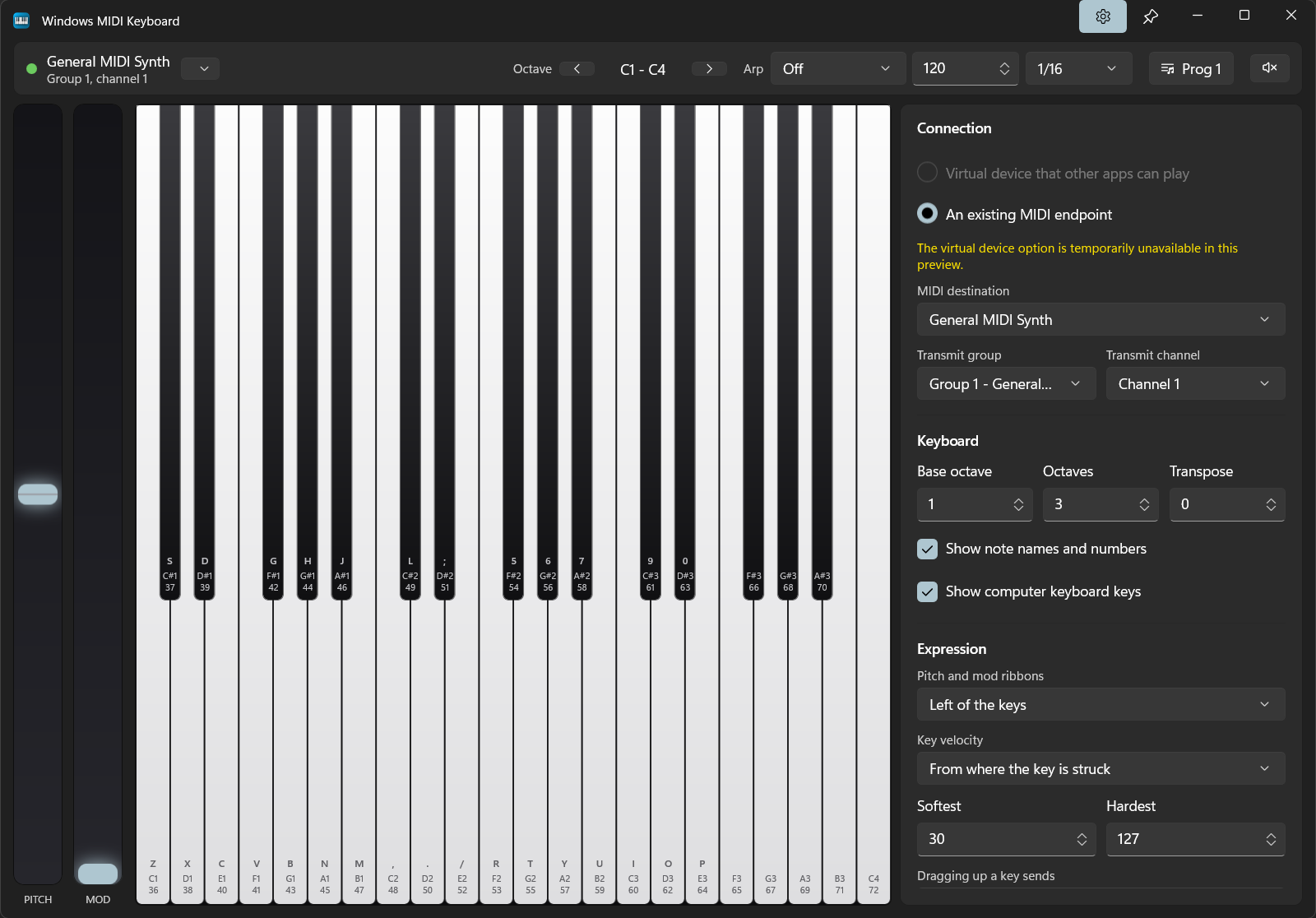Click the Windows MIDI Keyboard app icon
Screen dimensions: 1316x918
click(x=21, y=21)
